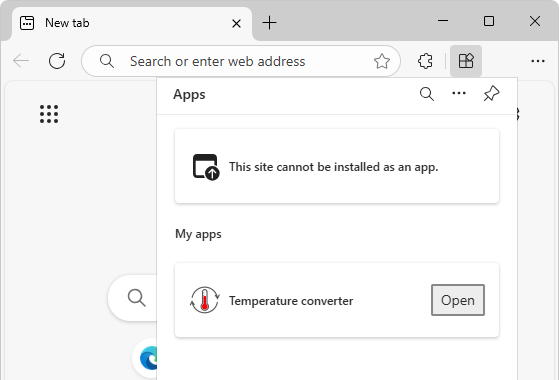559x380 pixels.
Task: Refresh the page
Action: pos(57,61)
